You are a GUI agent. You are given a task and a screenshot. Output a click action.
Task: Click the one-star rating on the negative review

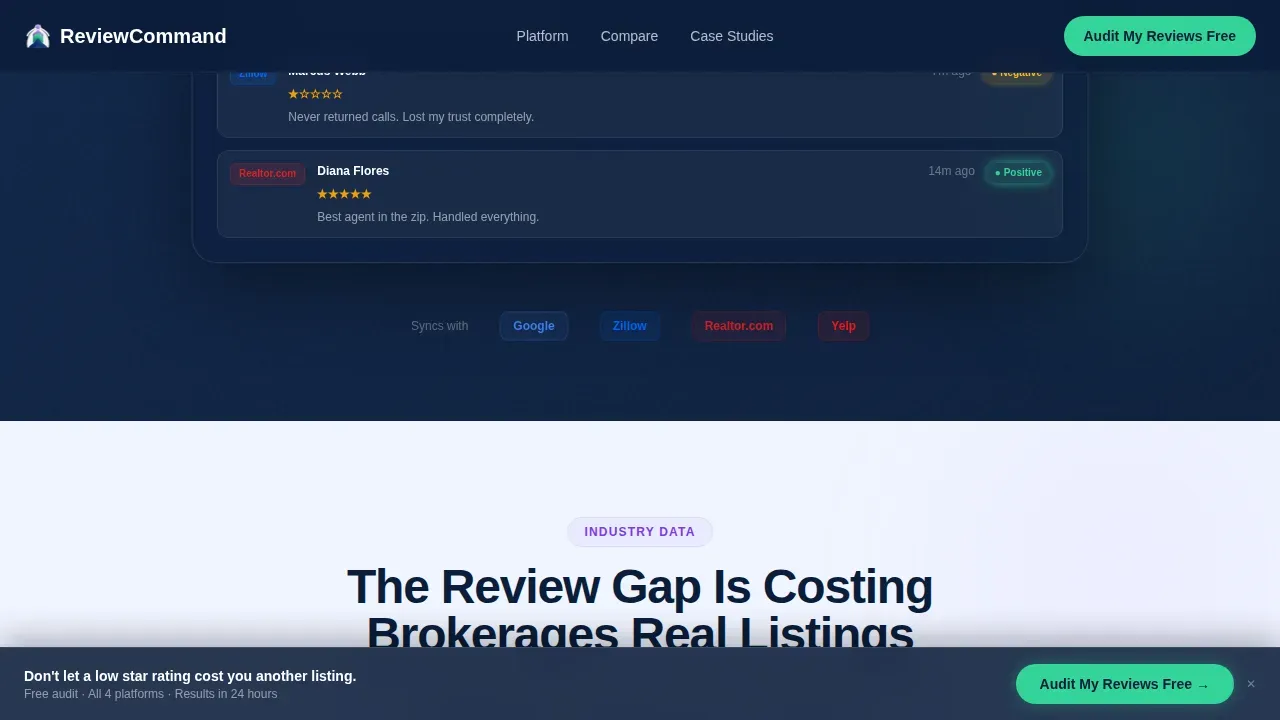click(x=315, y=94)
